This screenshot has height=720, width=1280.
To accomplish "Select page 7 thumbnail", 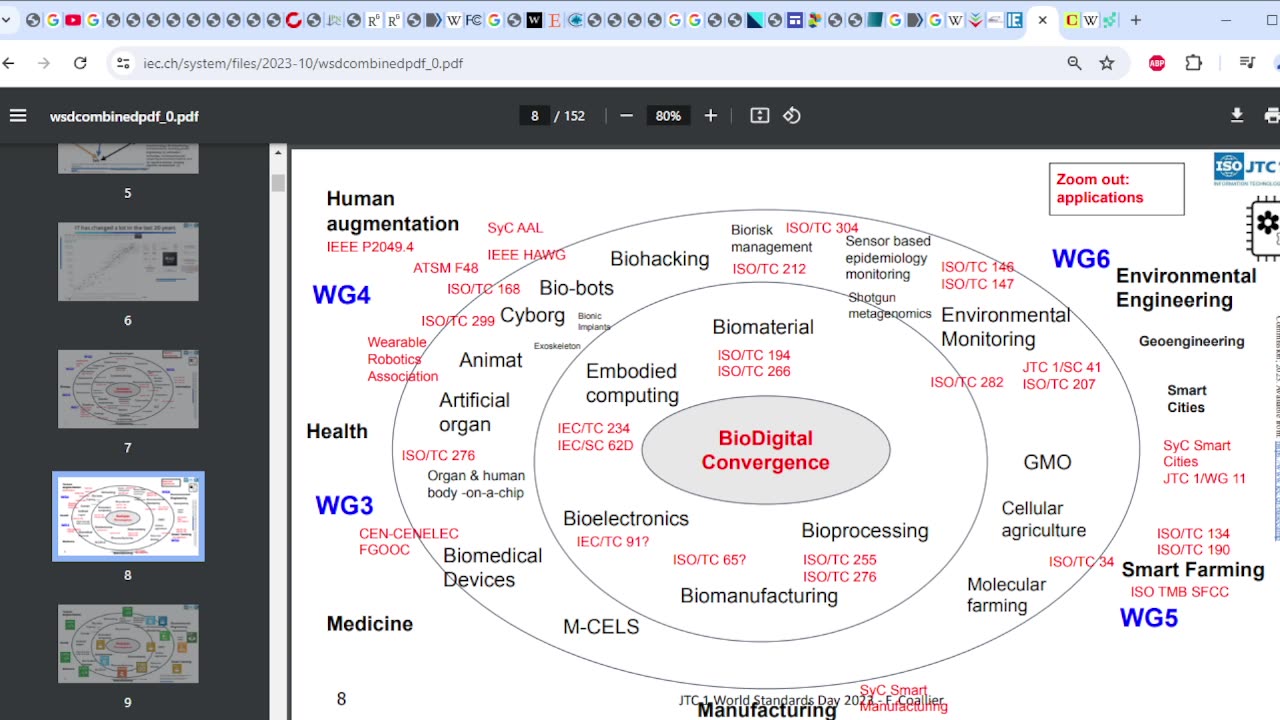I will [128, 389].
